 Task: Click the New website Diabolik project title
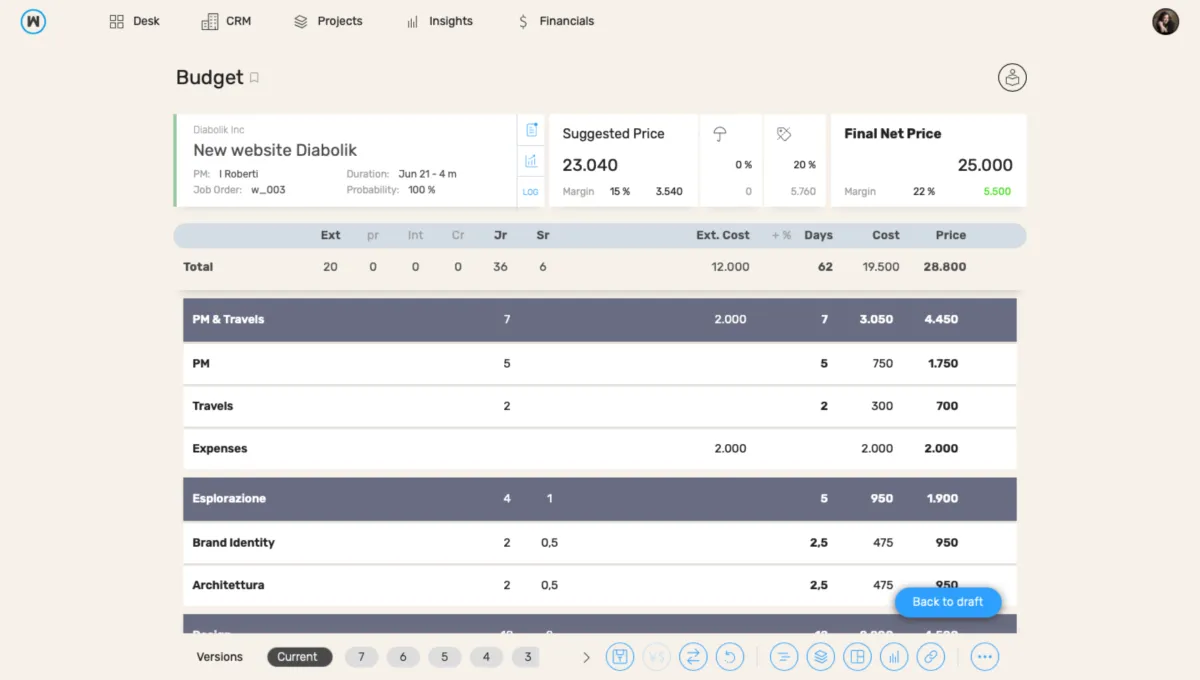[275, 150]
